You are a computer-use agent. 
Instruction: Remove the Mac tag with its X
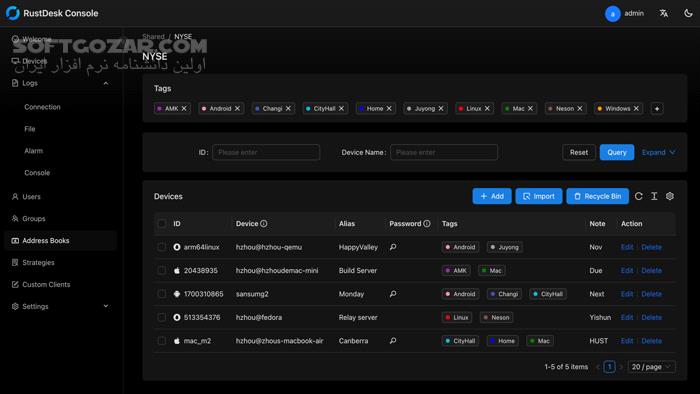[x=530, y=108]
